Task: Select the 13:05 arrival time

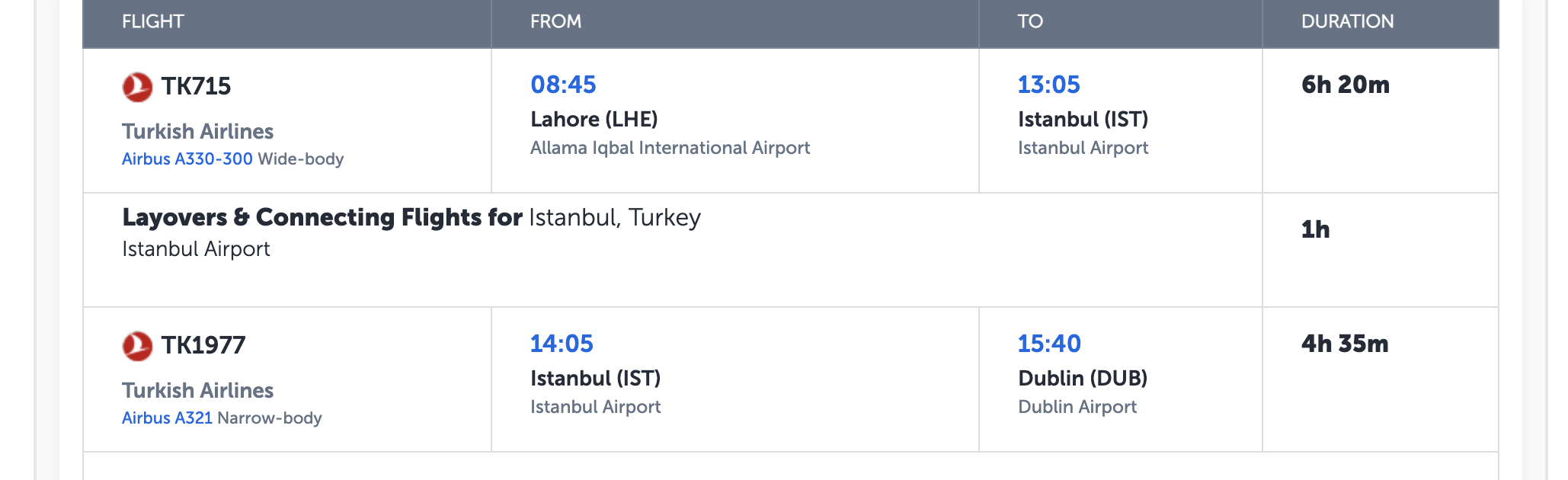Action: 1048,85
